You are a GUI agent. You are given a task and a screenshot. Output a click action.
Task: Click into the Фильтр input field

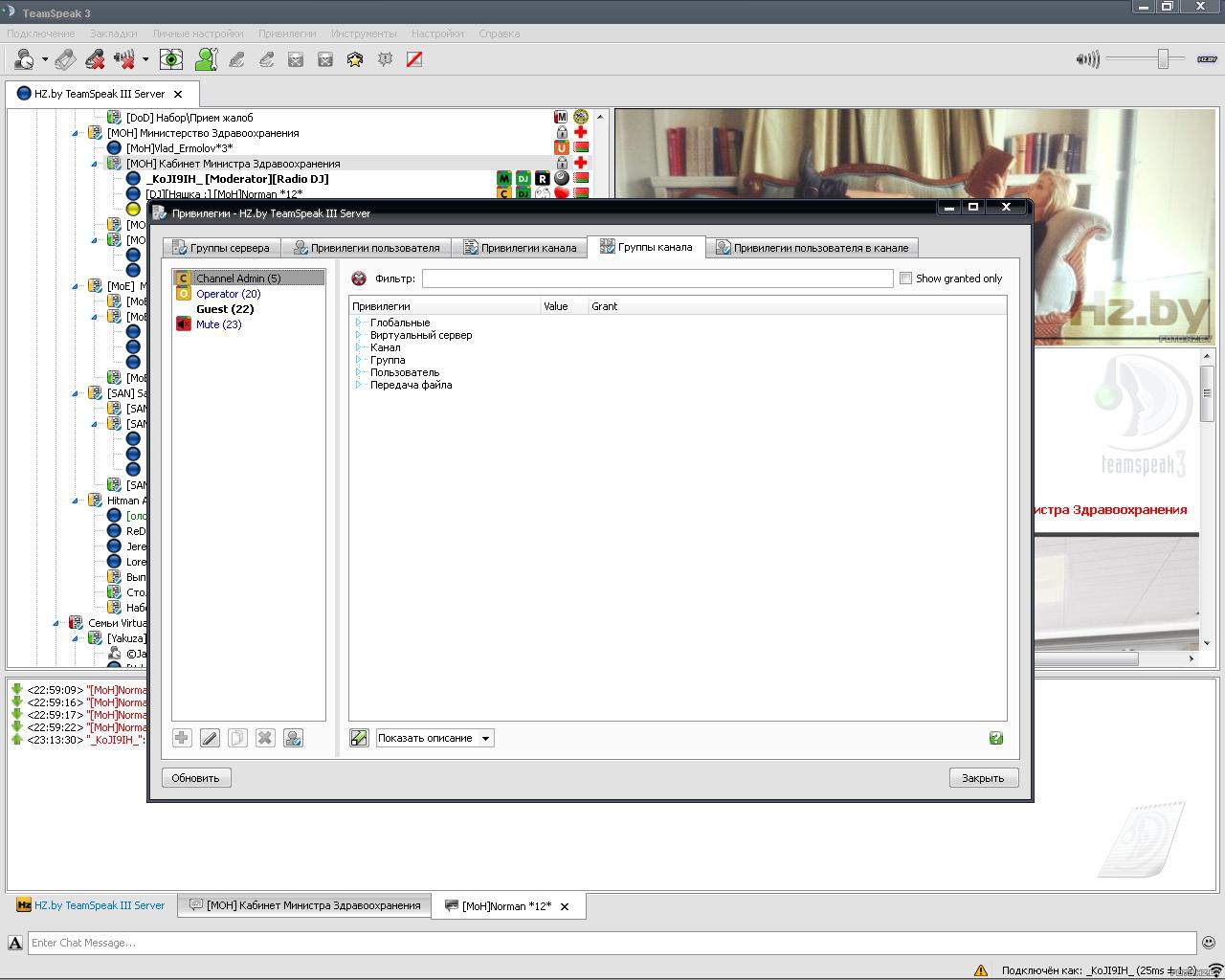[x=657, y=278]
